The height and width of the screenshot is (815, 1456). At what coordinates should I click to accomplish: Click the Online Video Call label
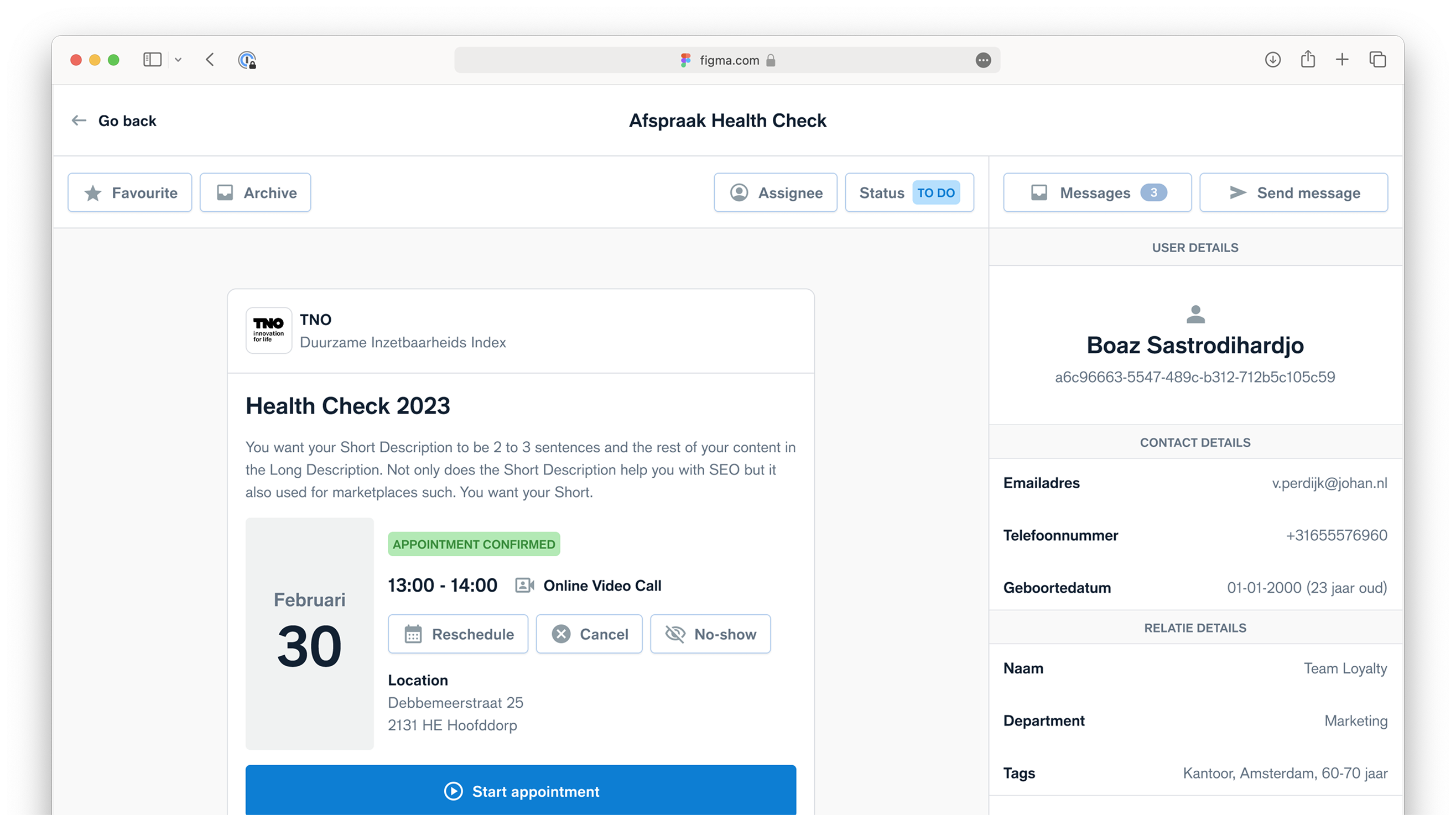(602, 585)
